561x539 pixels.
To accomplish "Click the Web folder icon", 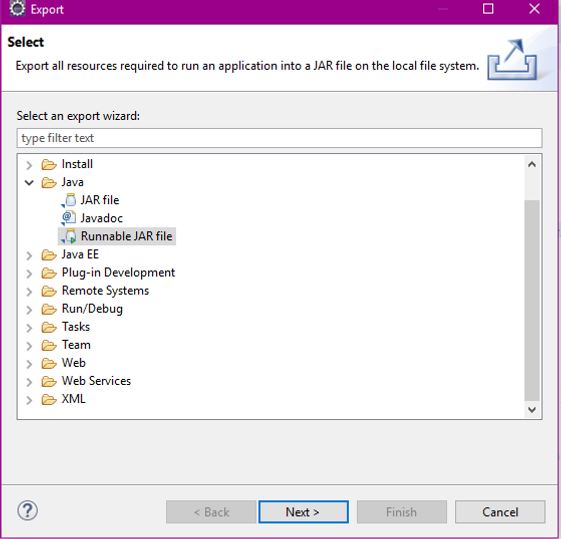I will (x=49, y=363).
